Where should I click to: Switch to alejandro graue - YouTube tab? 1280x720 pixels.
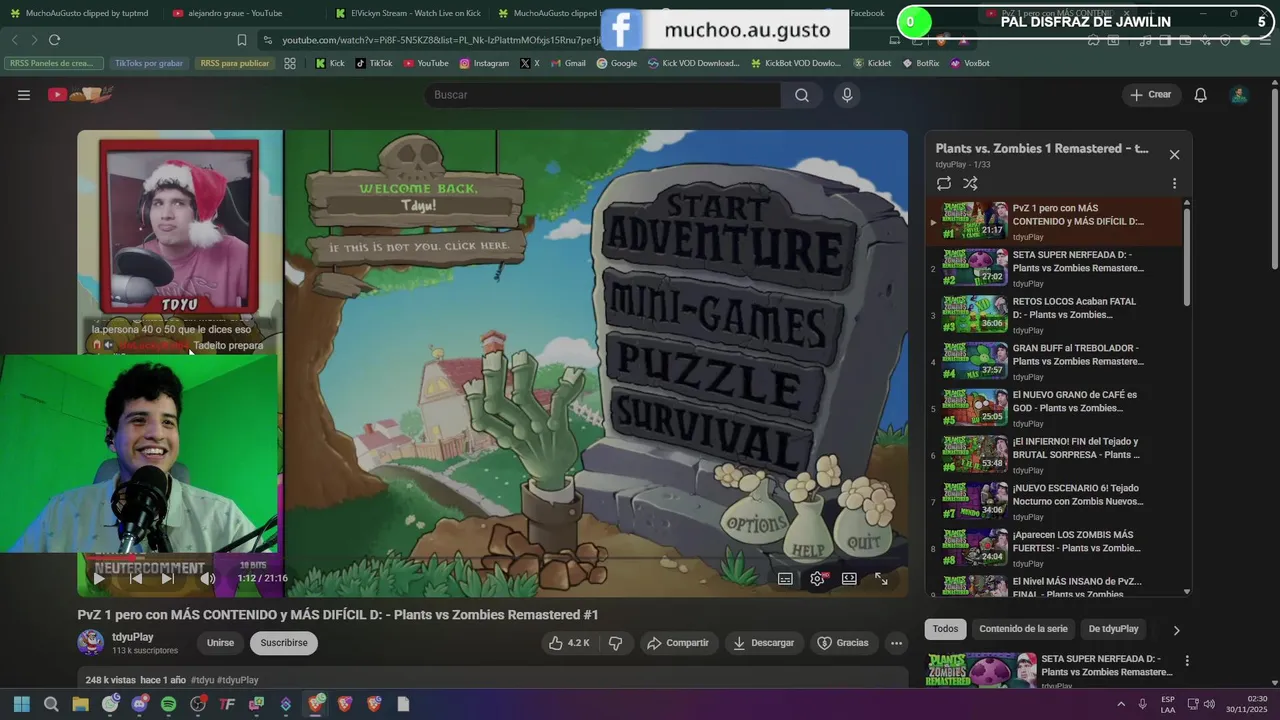click(236, 13)
